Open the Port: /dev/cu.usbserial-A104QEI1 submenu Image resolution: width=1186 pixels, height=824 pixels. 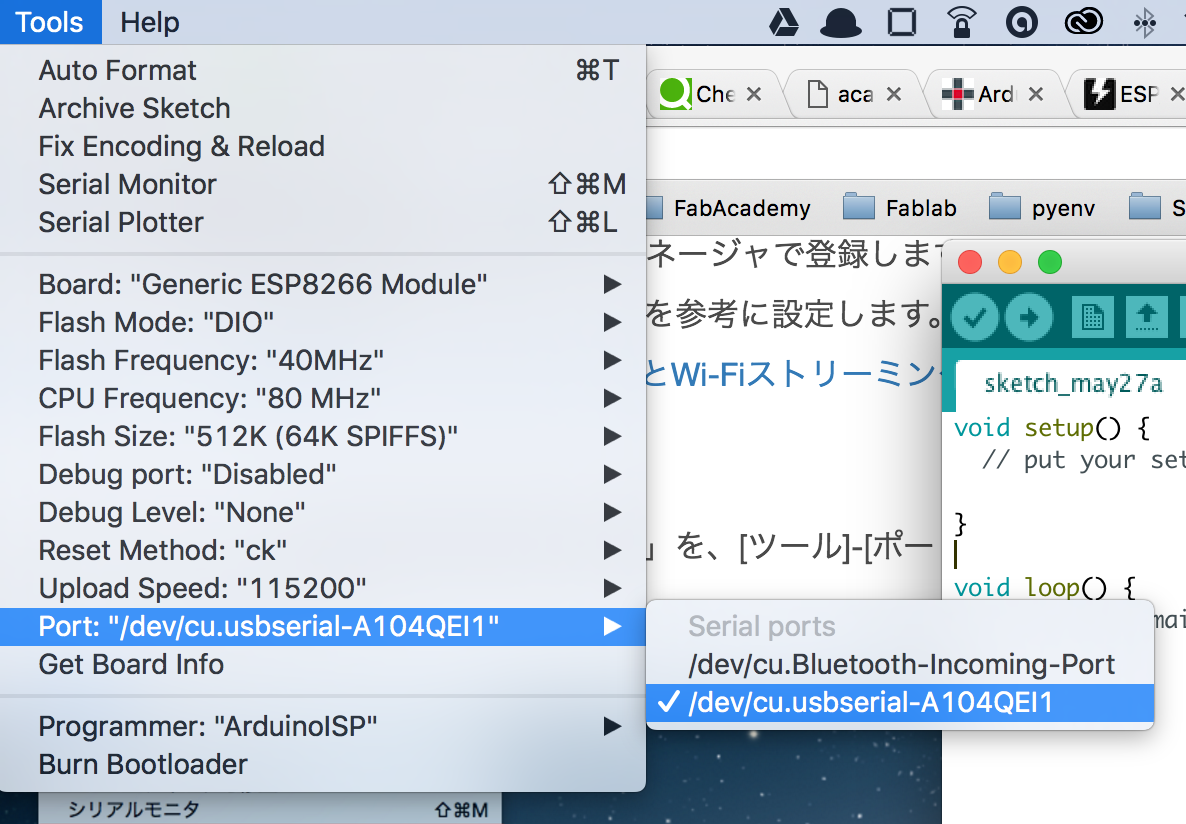coord(323,627)
